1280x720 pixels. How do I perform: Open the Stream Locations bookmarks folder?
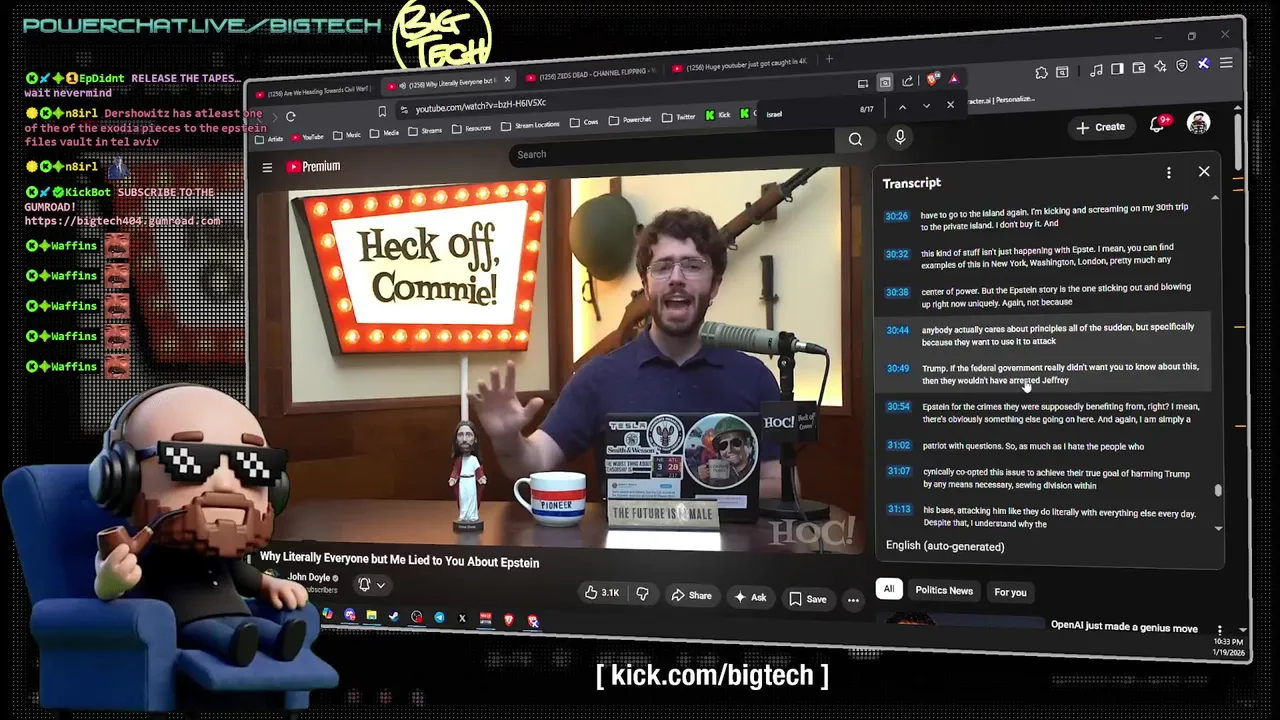530,126
